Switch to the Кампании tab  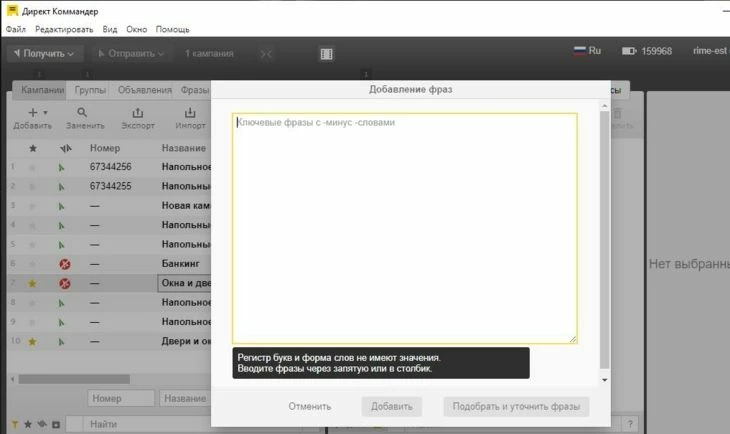[42, 90]
